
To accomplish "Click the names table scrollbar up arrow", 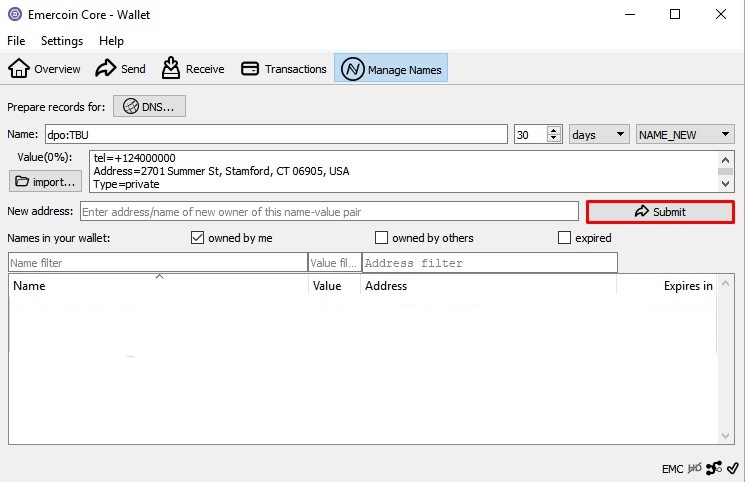I will coord(725,283).
